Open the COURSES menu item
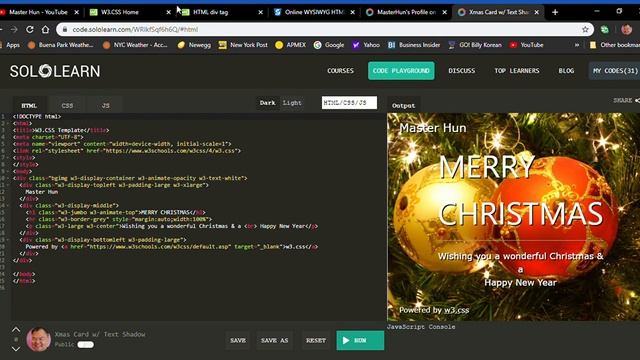The width and height of the screenshot is (640, 360). click(340, 71)
